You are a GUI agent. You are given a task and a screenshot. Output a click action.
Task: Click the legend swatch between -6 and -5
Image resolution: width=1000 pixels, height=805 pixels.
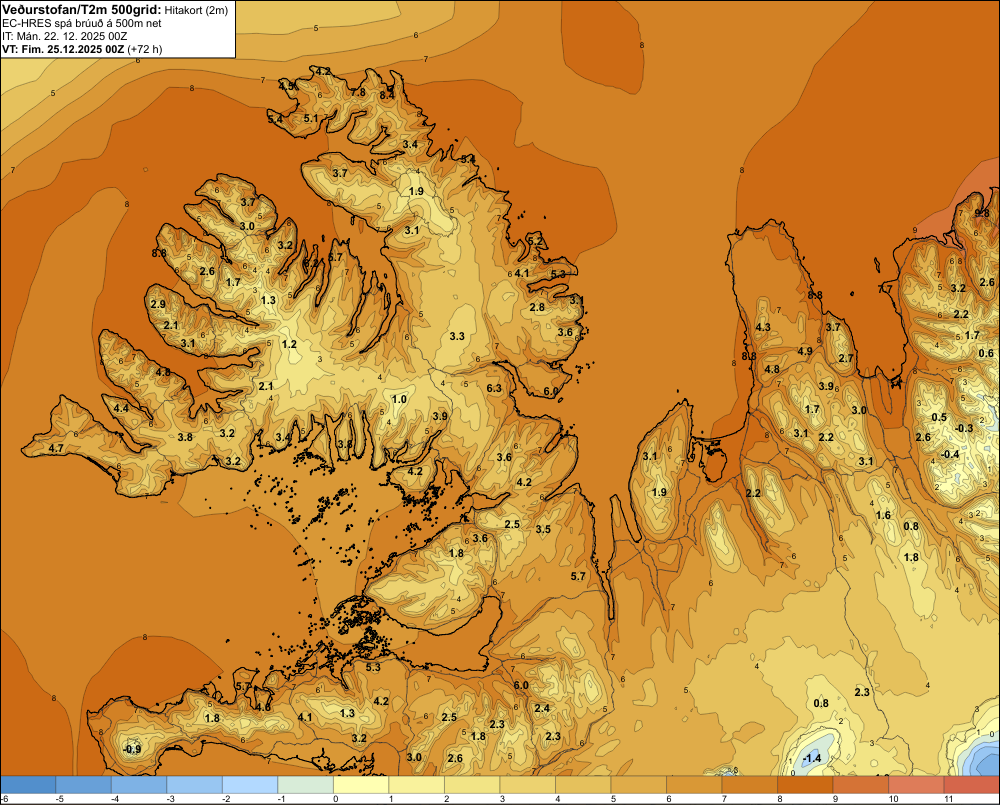(28, 785)
